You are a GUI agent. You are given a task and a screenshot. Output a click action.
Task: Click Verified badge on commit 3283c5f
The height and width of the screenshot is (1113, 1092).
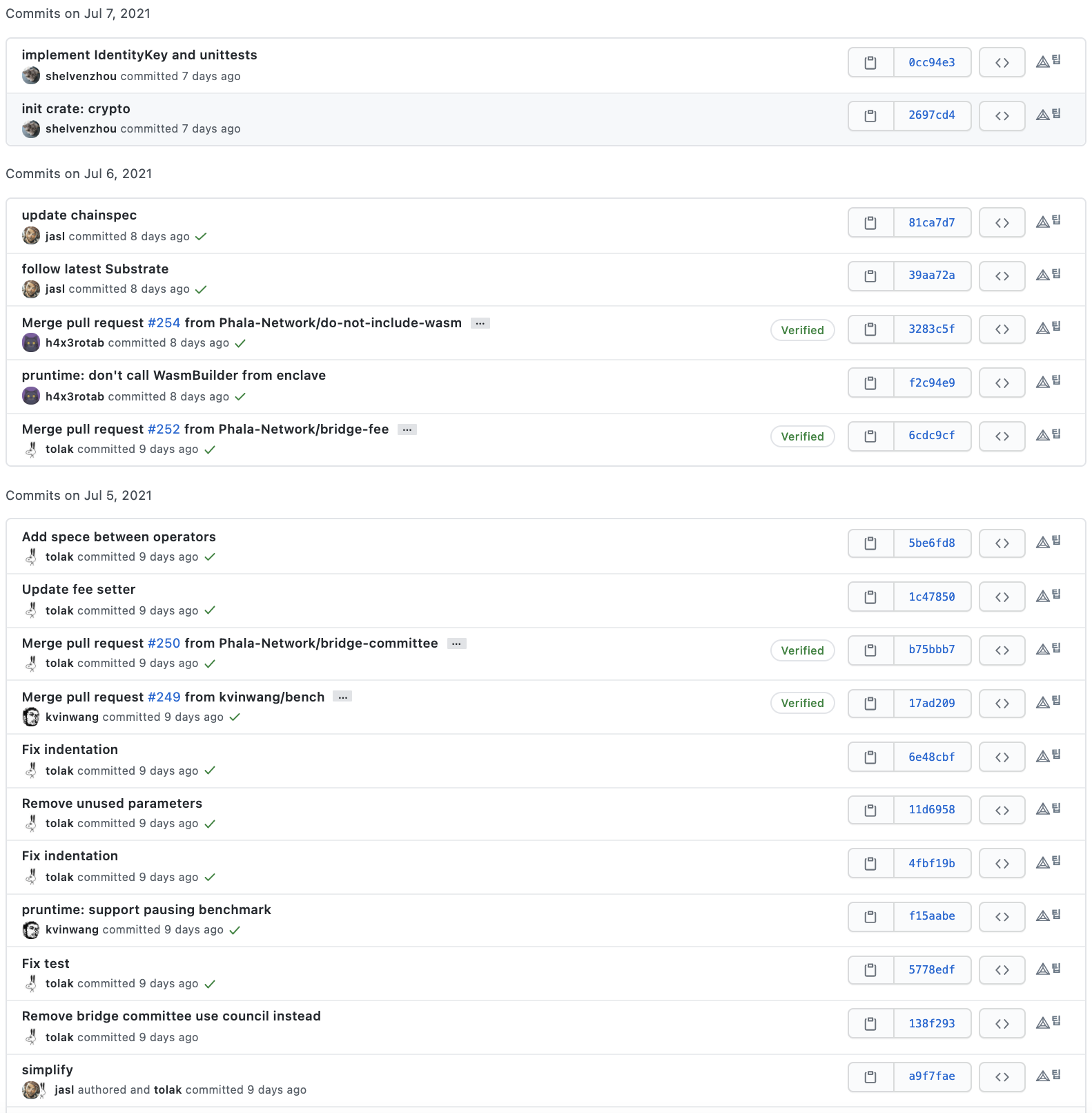click(802, 330)
